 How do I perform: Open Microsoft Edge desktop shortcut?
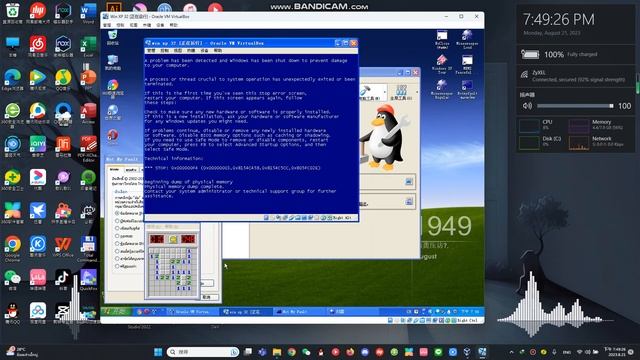click(x=12, y=79)
